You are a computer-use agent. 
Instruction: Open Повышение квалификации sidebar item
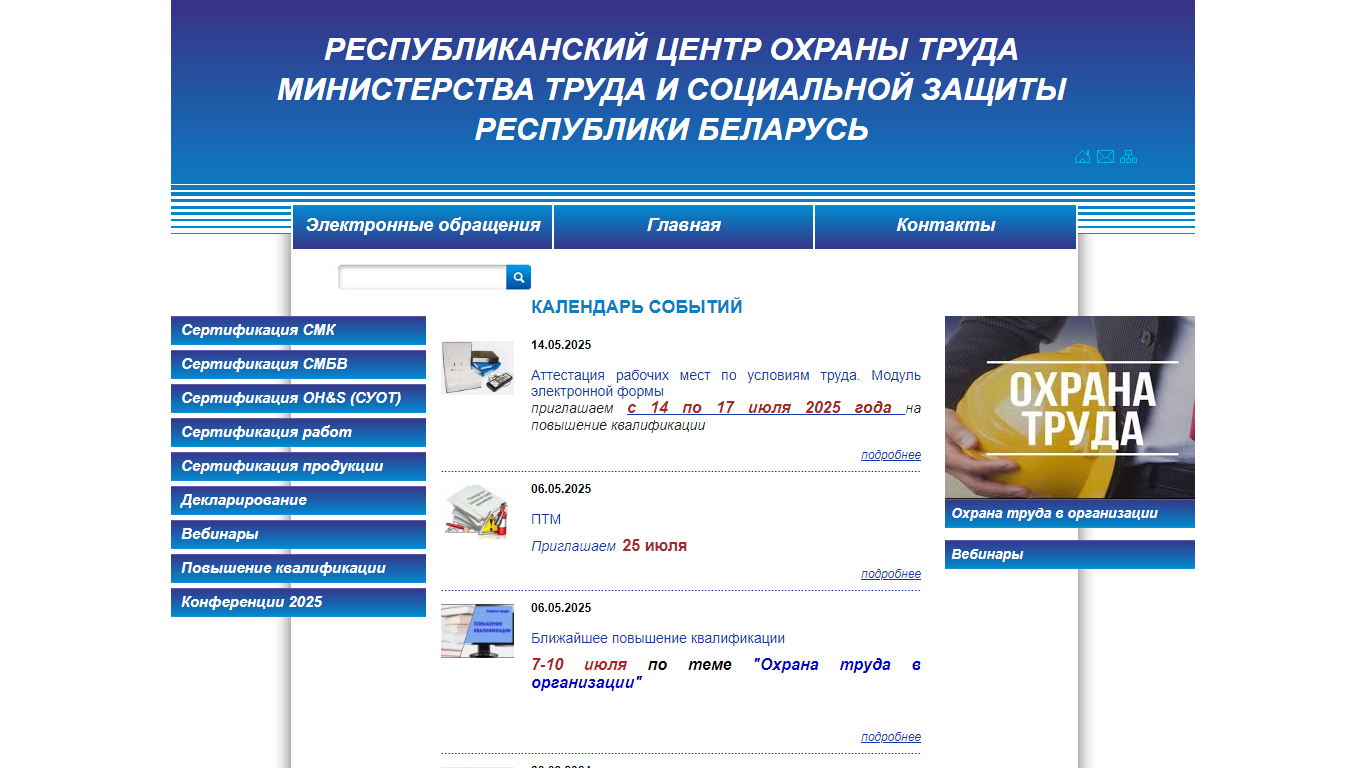pyautogui.click(x=298, y=569)
